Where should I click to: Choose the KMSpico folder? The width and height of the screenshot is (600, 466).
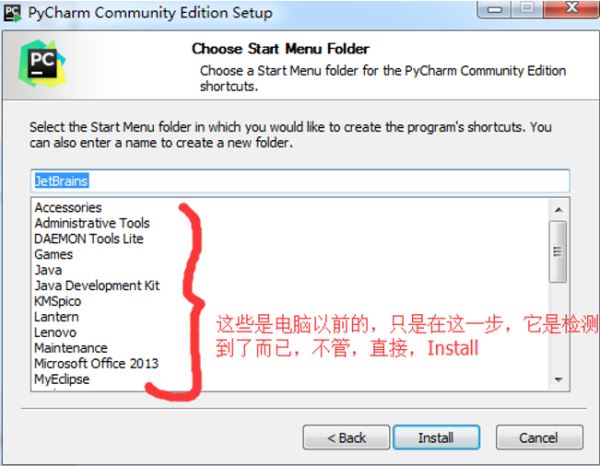[x=57, y=301]
